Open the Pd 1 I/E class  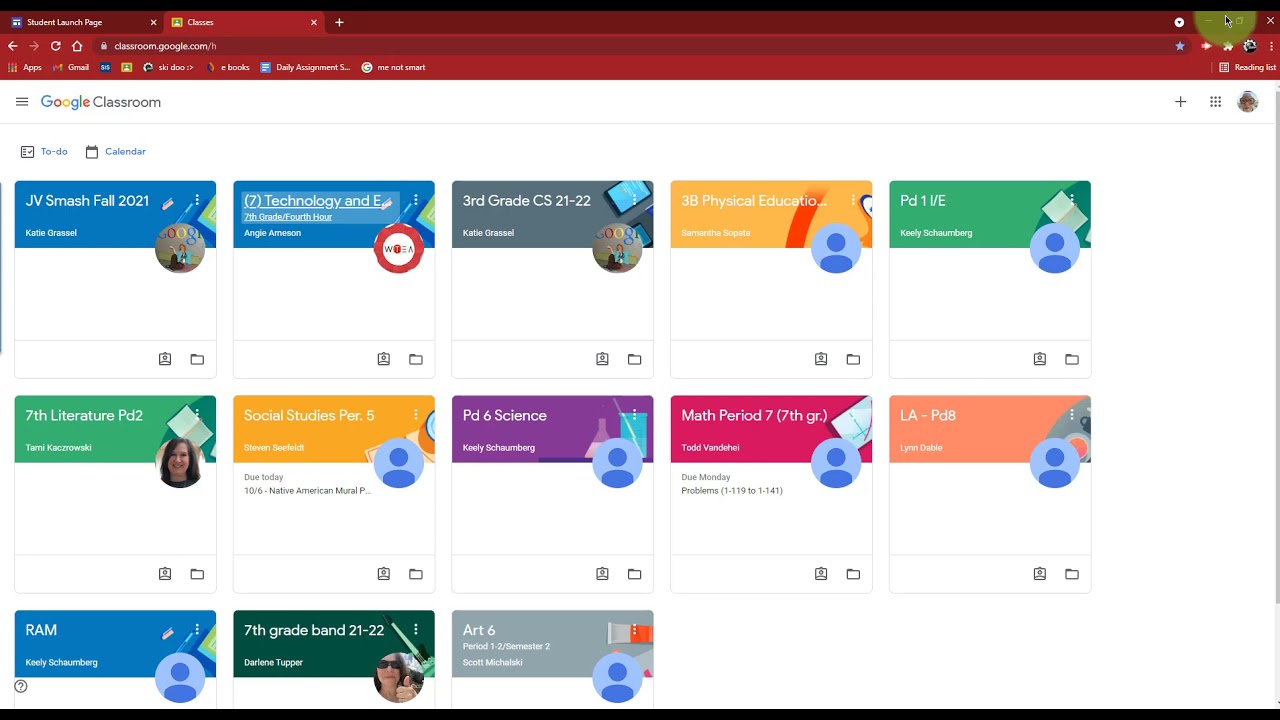pyautogui.click(x=922, y=201)
